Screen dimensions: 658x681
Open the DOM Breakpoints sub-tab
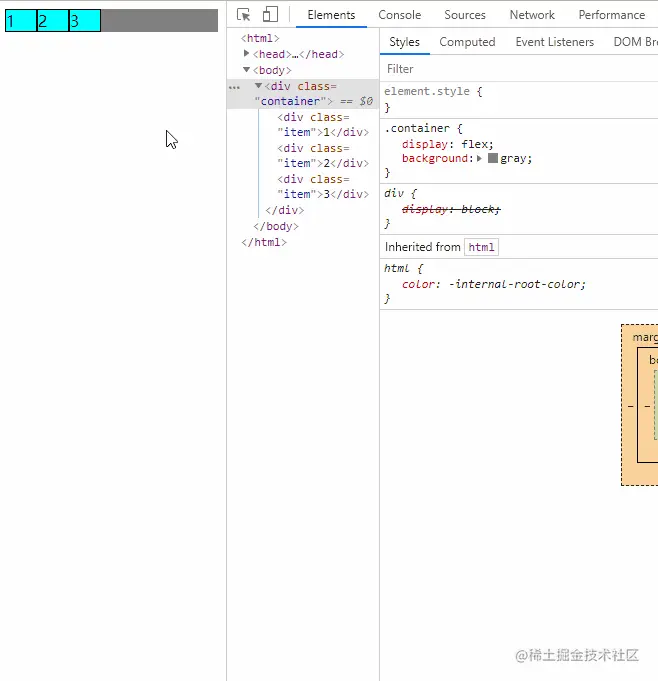[635, 42]
